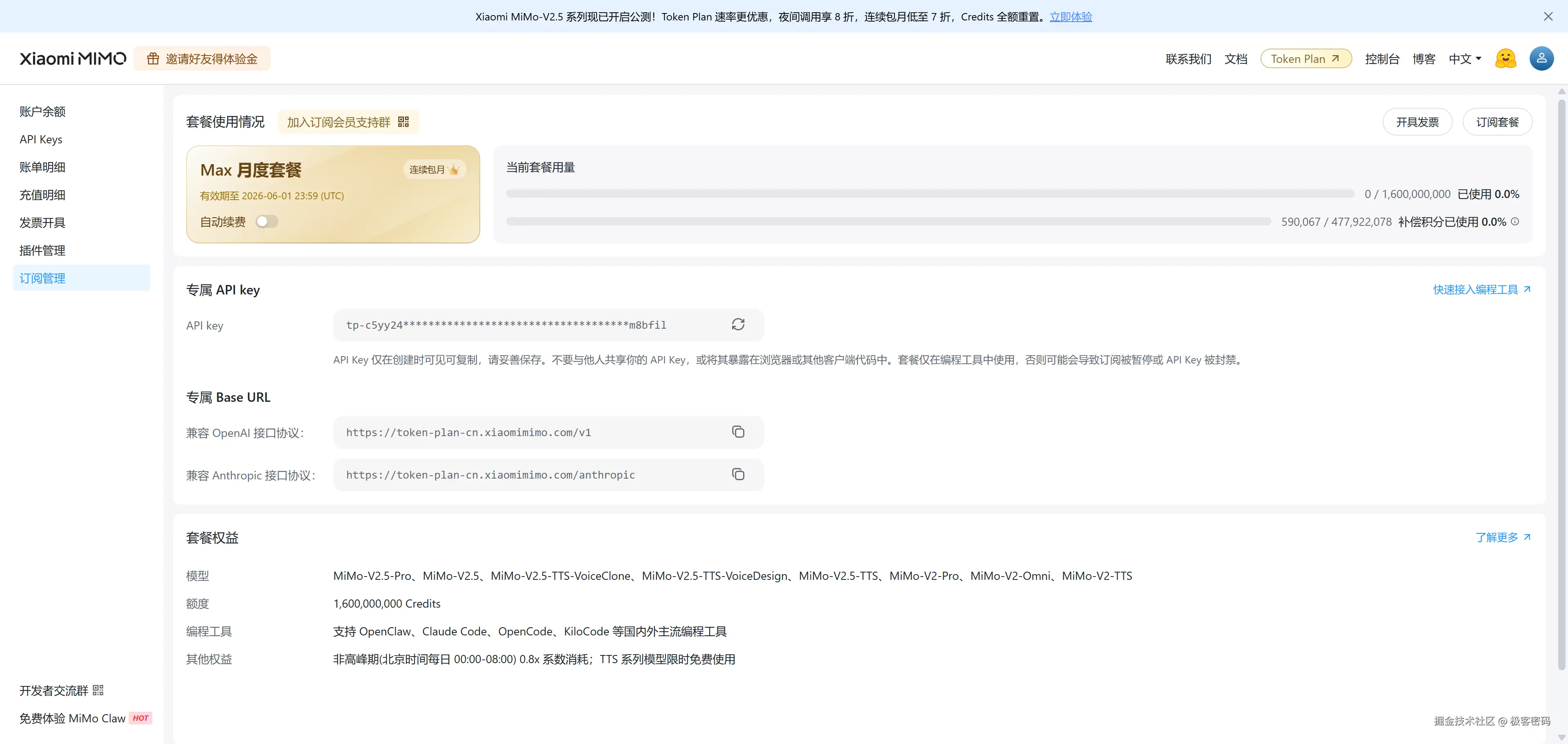
Task: Go to 控制台 in the header
Action: click(1382, 58)
